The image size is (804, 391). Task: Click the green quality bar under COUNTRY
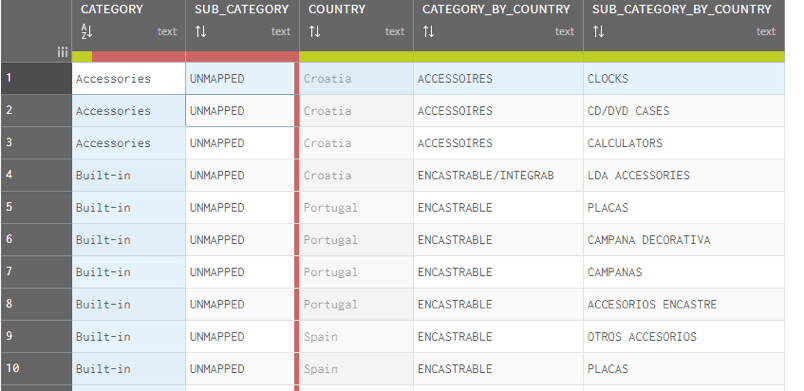point(356,56)
